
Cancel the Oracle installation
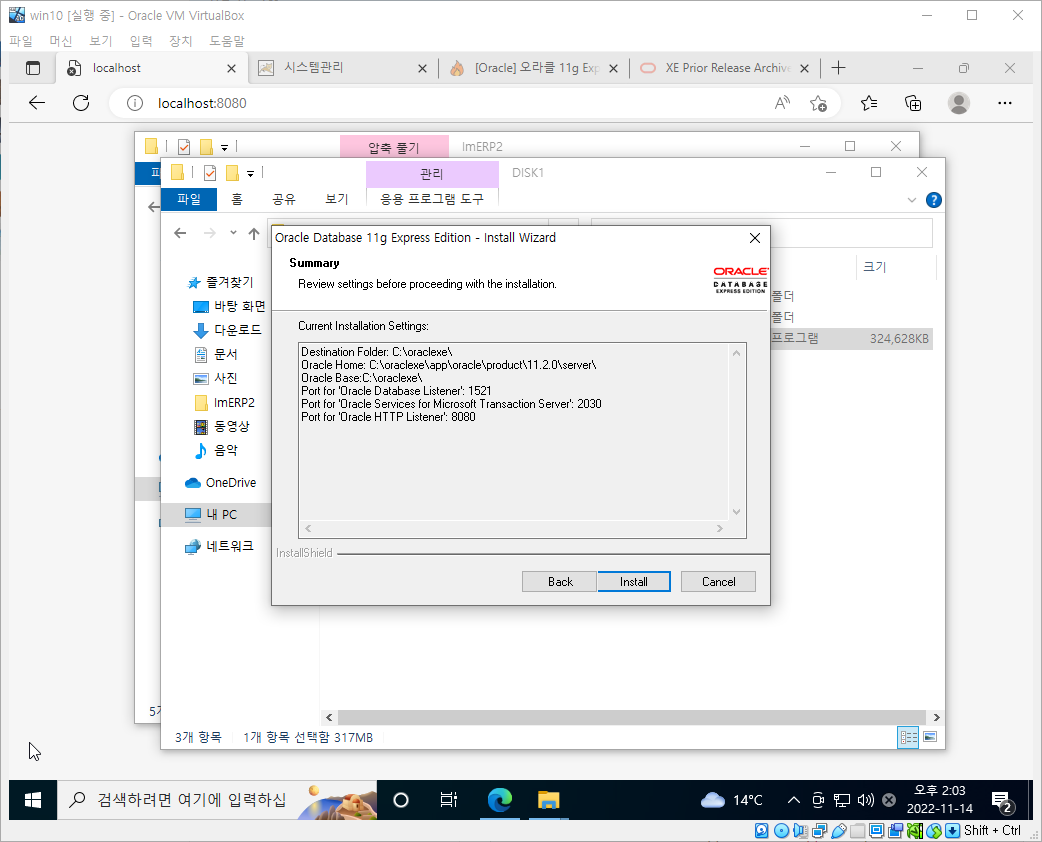click(x=718, y=581)
